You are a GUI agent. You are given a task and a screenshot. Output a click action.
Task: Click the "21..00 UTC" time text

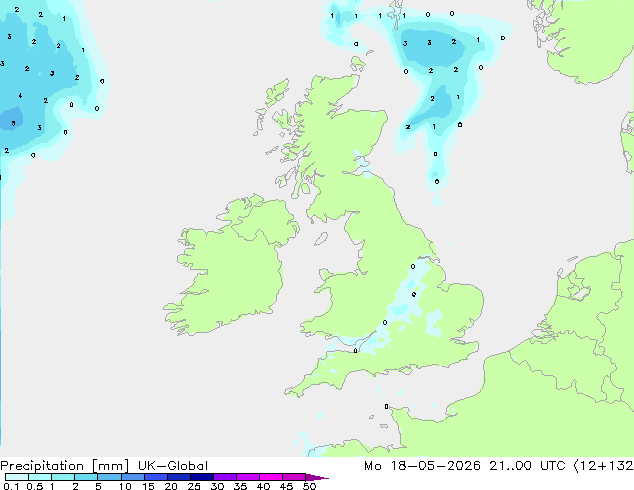(x=526, y=466)
